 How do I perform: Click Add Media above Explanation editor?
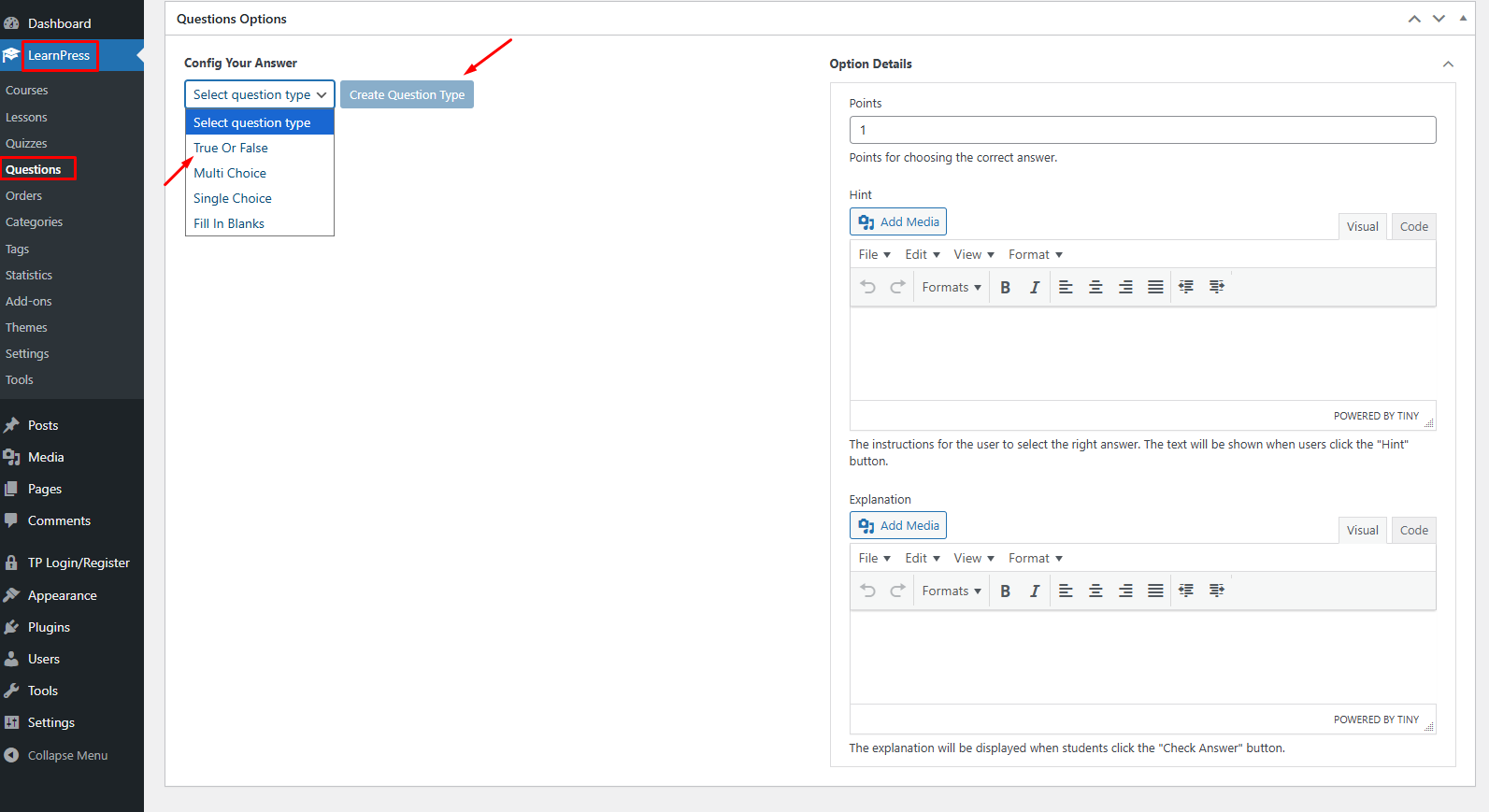tap(898, 525)
